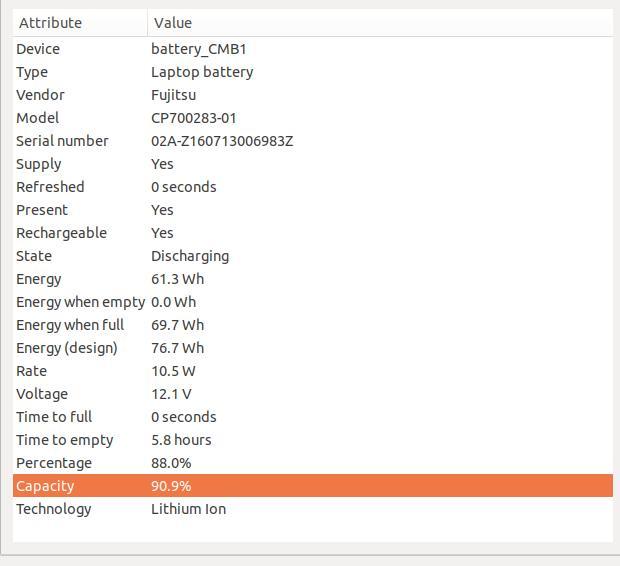This screenshot has height=566, width=620.
Task: Click the 90.9% capacity value
Action: click(x=171, y=486)
